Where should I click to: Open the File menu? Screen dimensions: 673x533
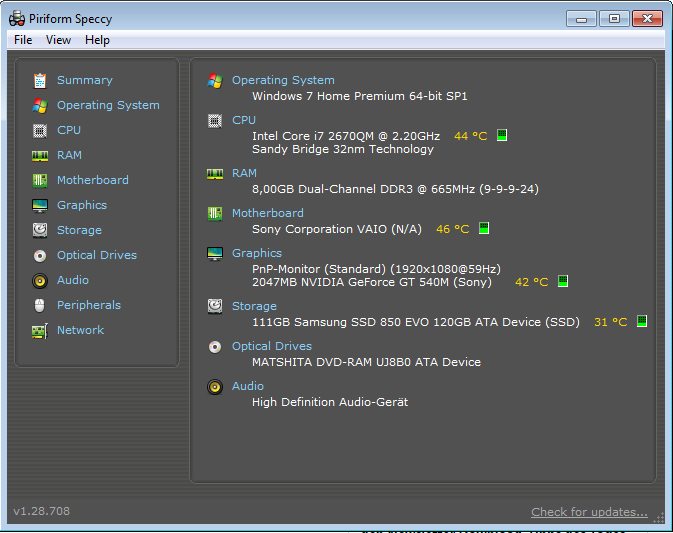23,40
